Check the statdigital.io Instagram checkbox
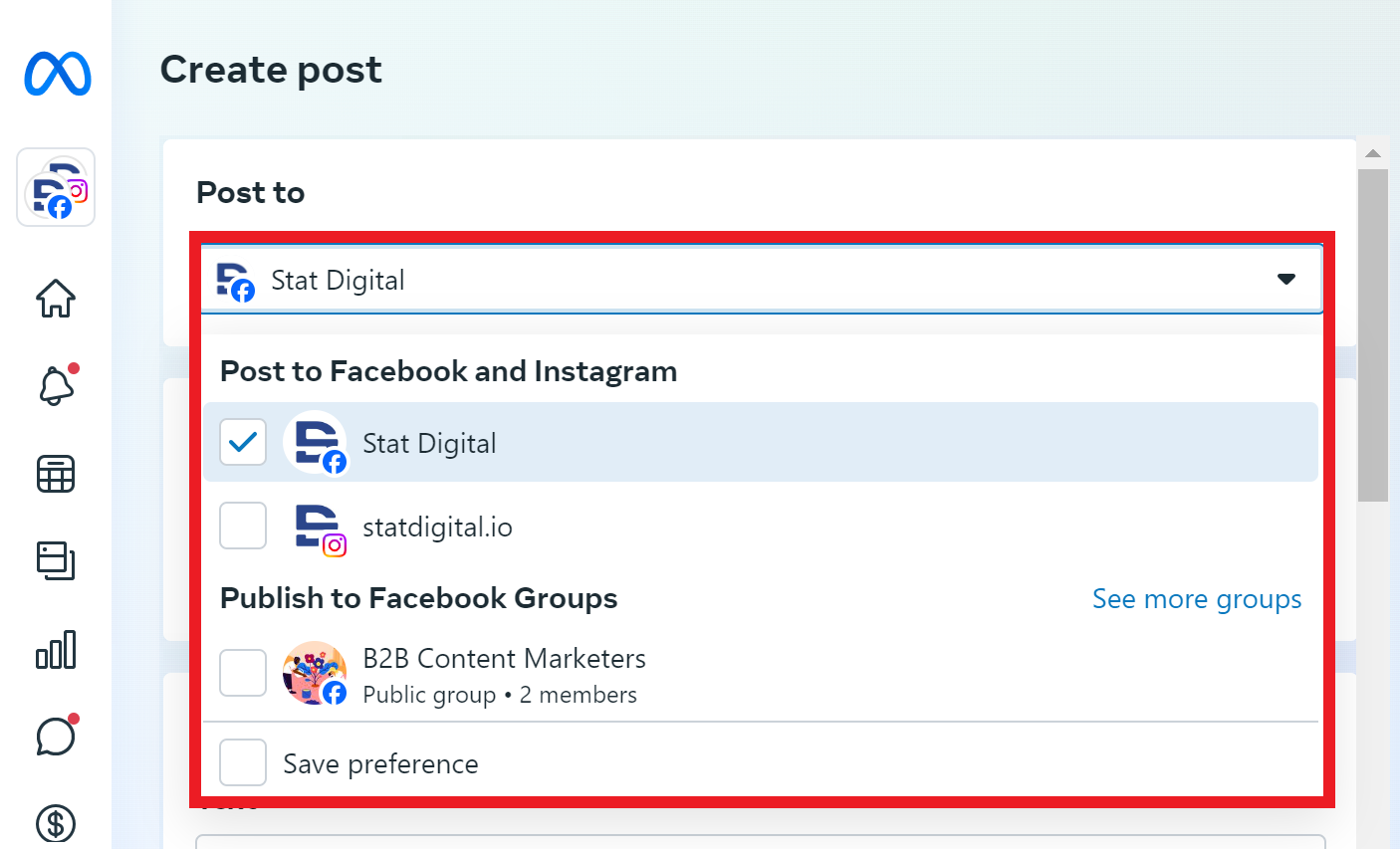 (x=243, y=526)
